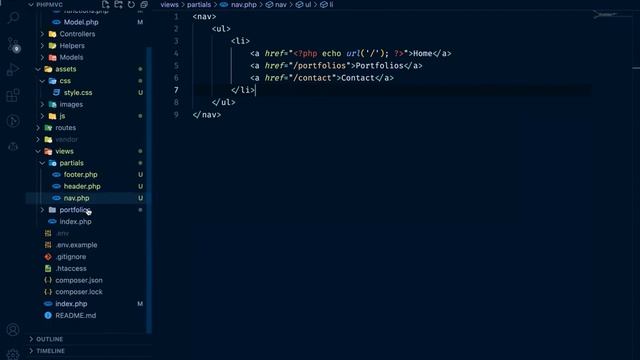The image size is (640, 360).
Task: Click nav.php in the breadcrumb
Action: pyautogui.click(x=243, y=4)
